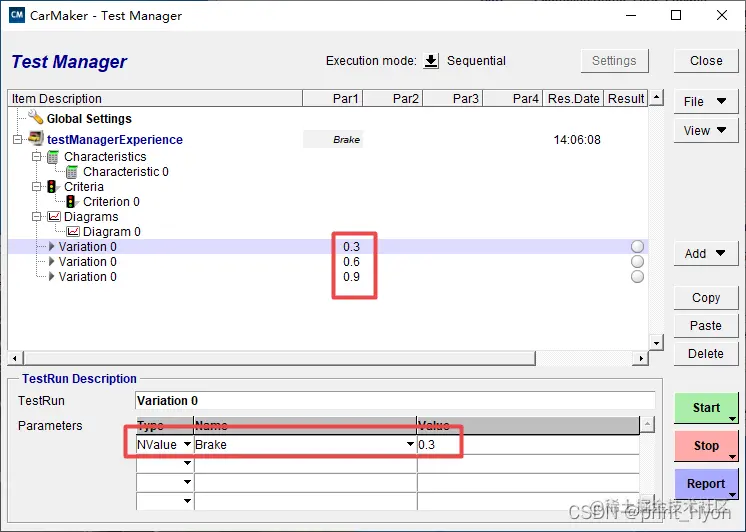Click the blue Report button
Screen dimensions: 746x532
click(706, 484)
